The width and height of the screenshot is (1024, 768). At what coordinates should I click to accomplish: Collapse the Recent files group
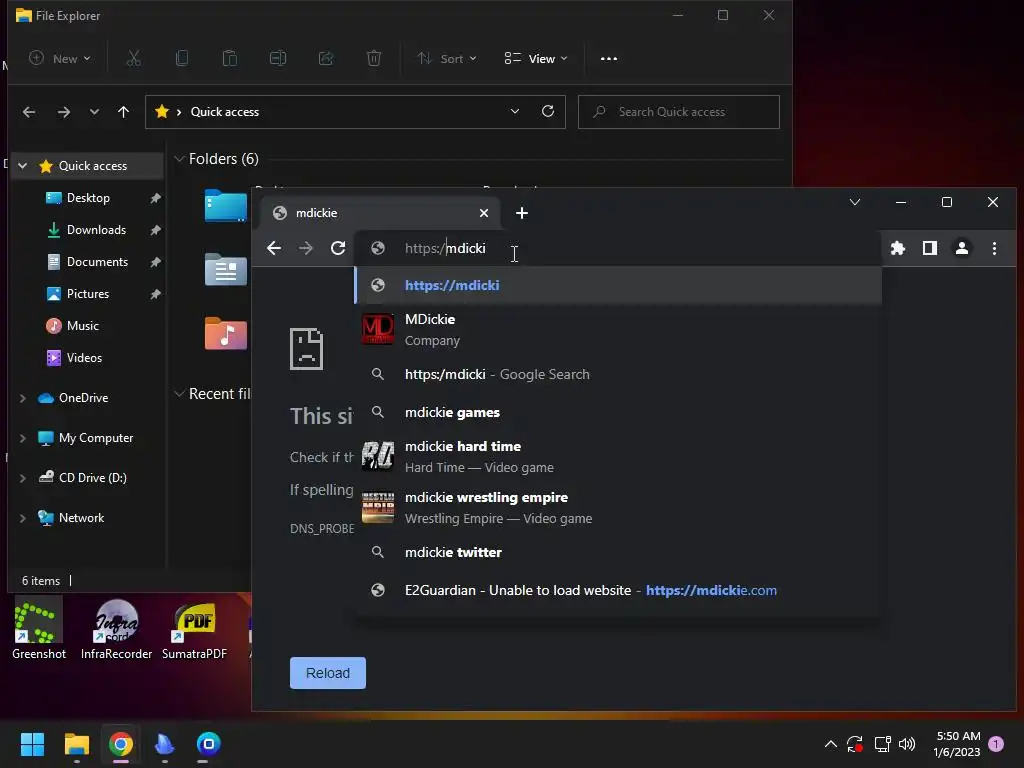[x=179, y=394]
